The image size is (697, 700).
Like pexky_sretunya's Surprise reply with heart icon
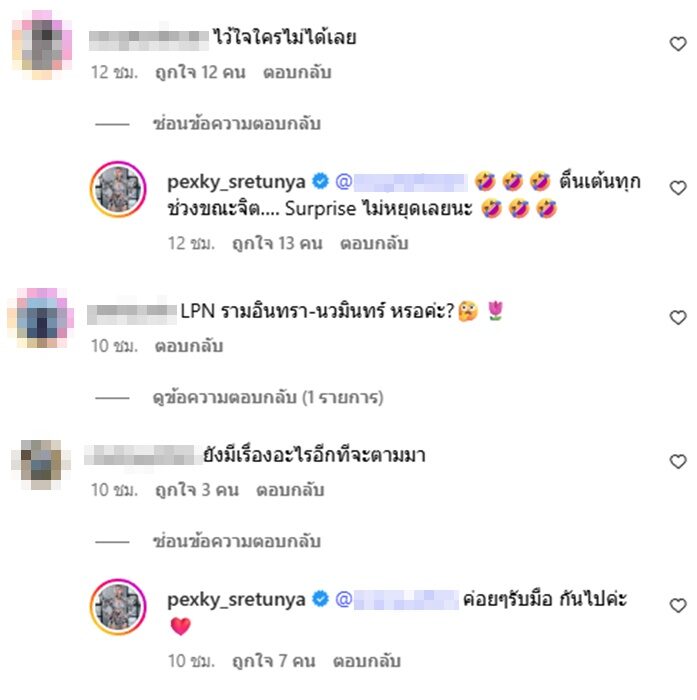click(x=678, y=188)
